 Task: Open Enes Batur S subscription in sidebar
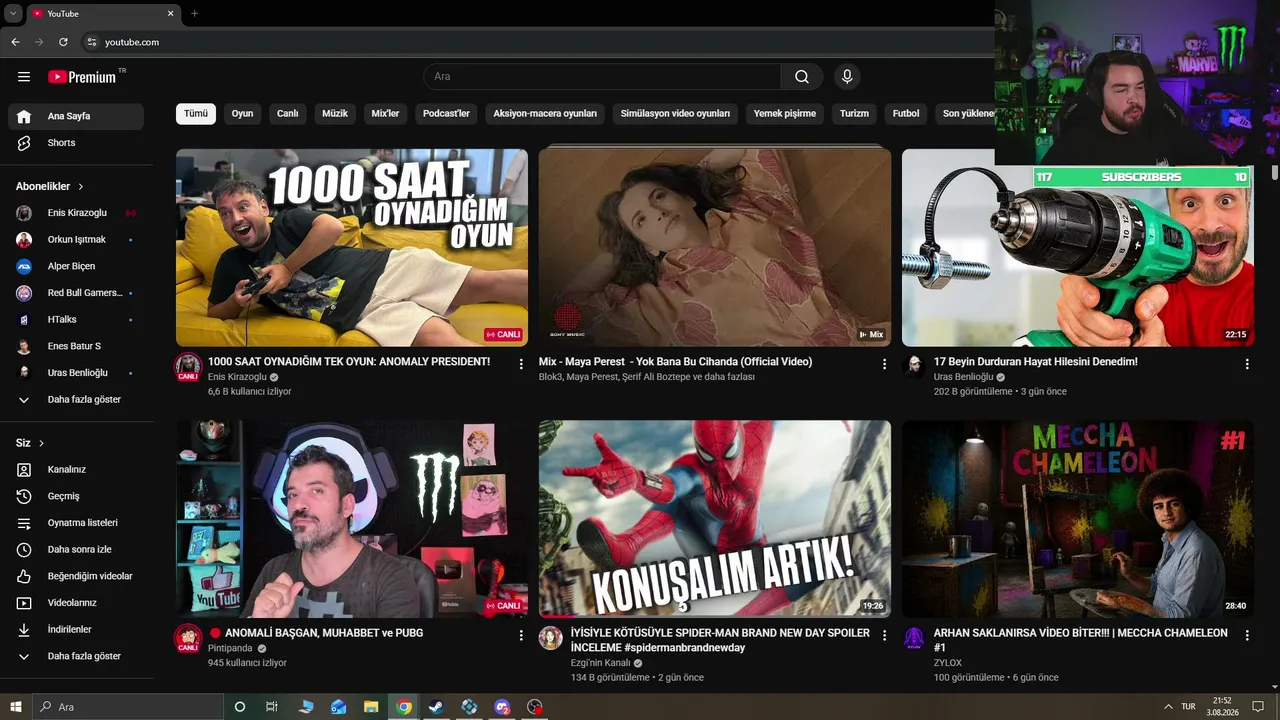[76, 347]
